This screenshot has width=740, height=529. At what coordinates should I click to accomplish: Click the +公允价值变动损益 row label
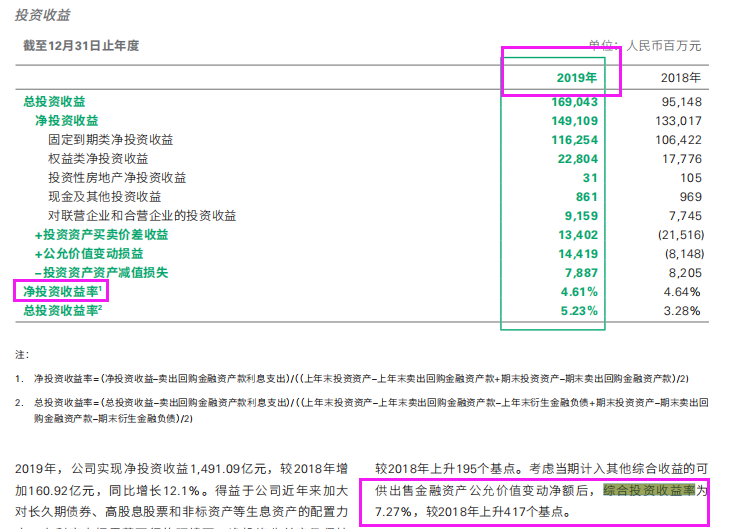88,253
